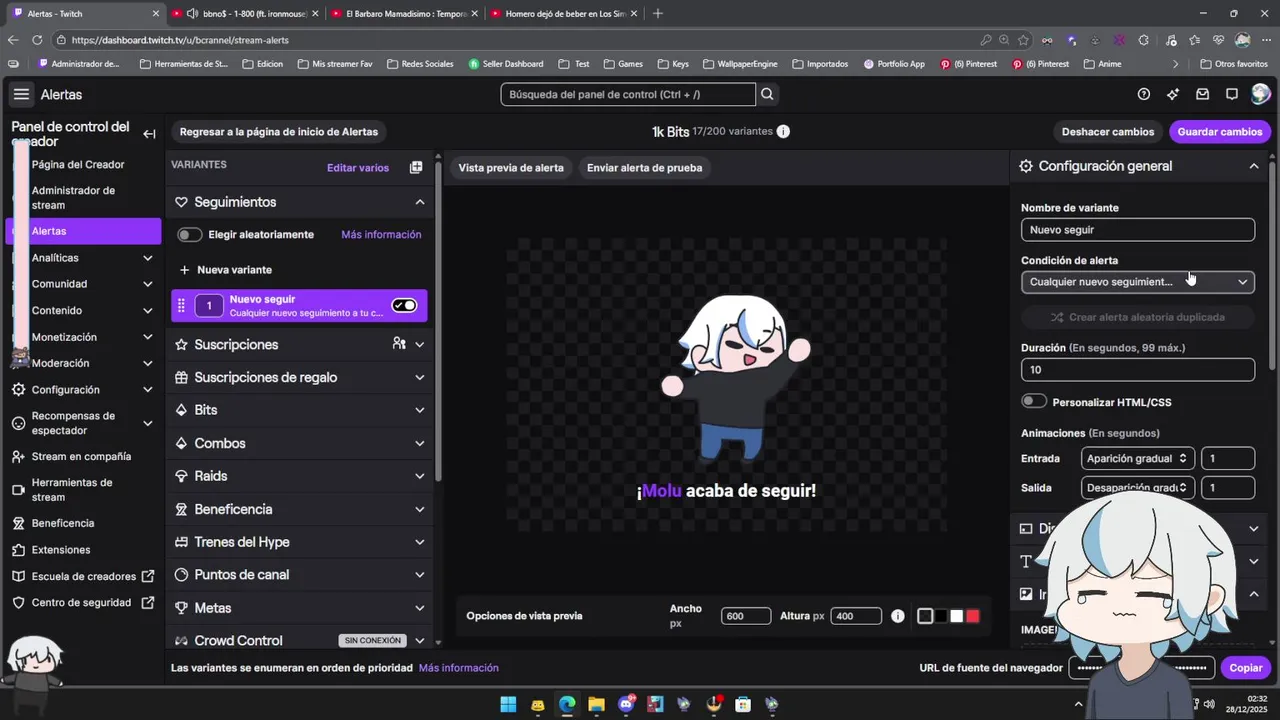Click the dashboard search box

click(x=628, y=94)
